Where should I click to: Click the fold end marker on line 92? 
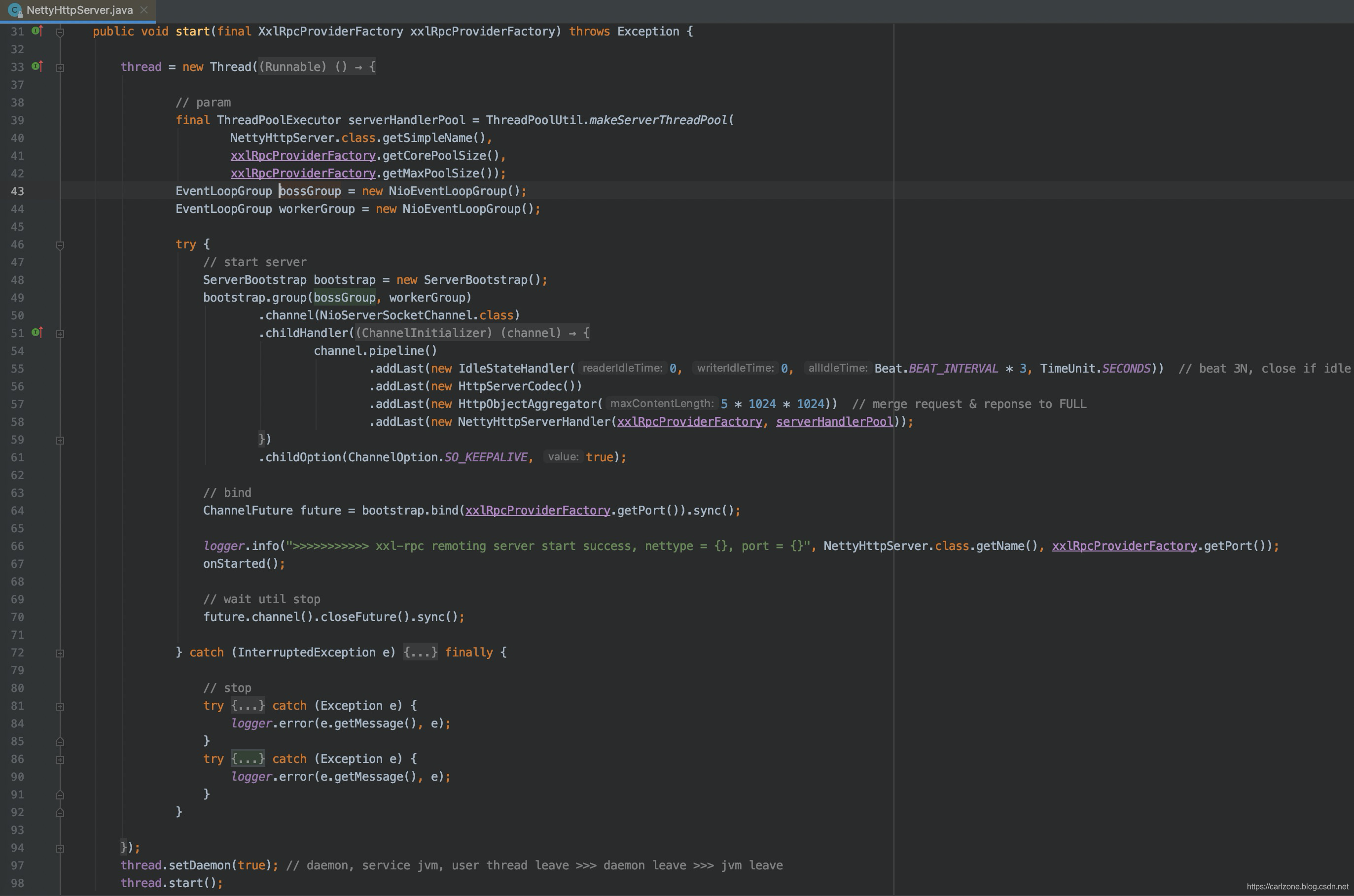click(x=60, y=813)
